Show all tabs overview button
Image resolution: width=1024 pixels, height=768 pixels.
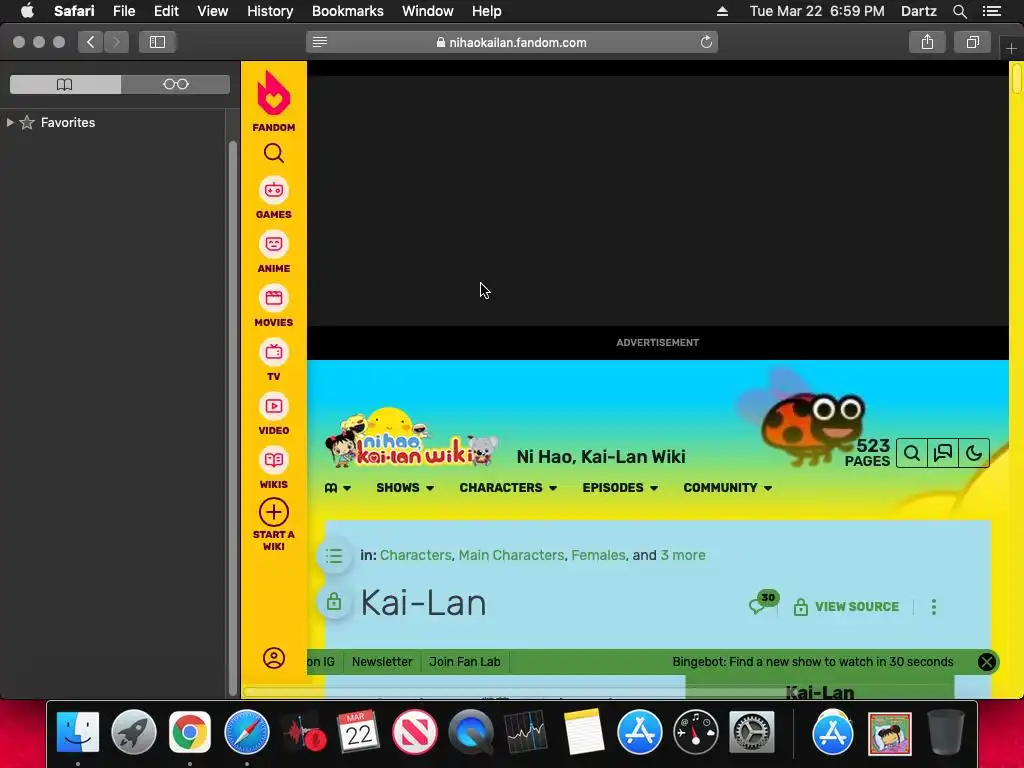972,42
